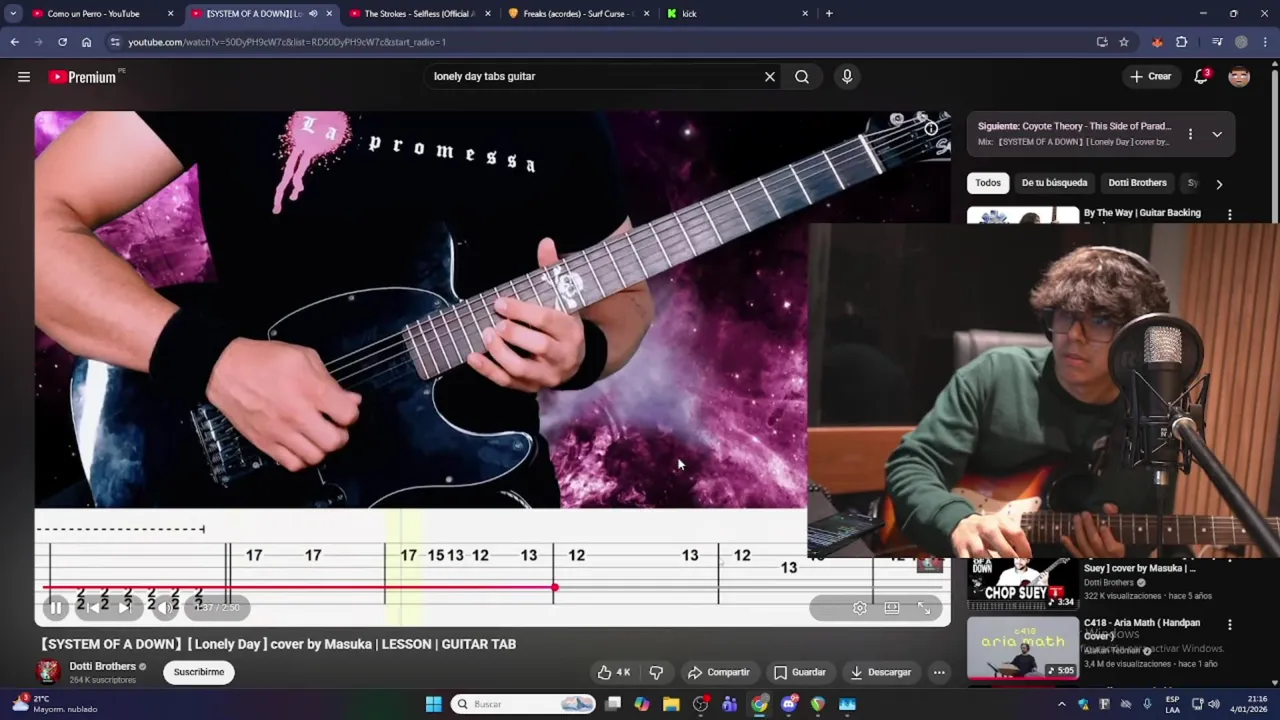The height and width of the screenshot is (720, 1280).
Task: Click the Chrome address bar URL
Action: coord(287,42)
